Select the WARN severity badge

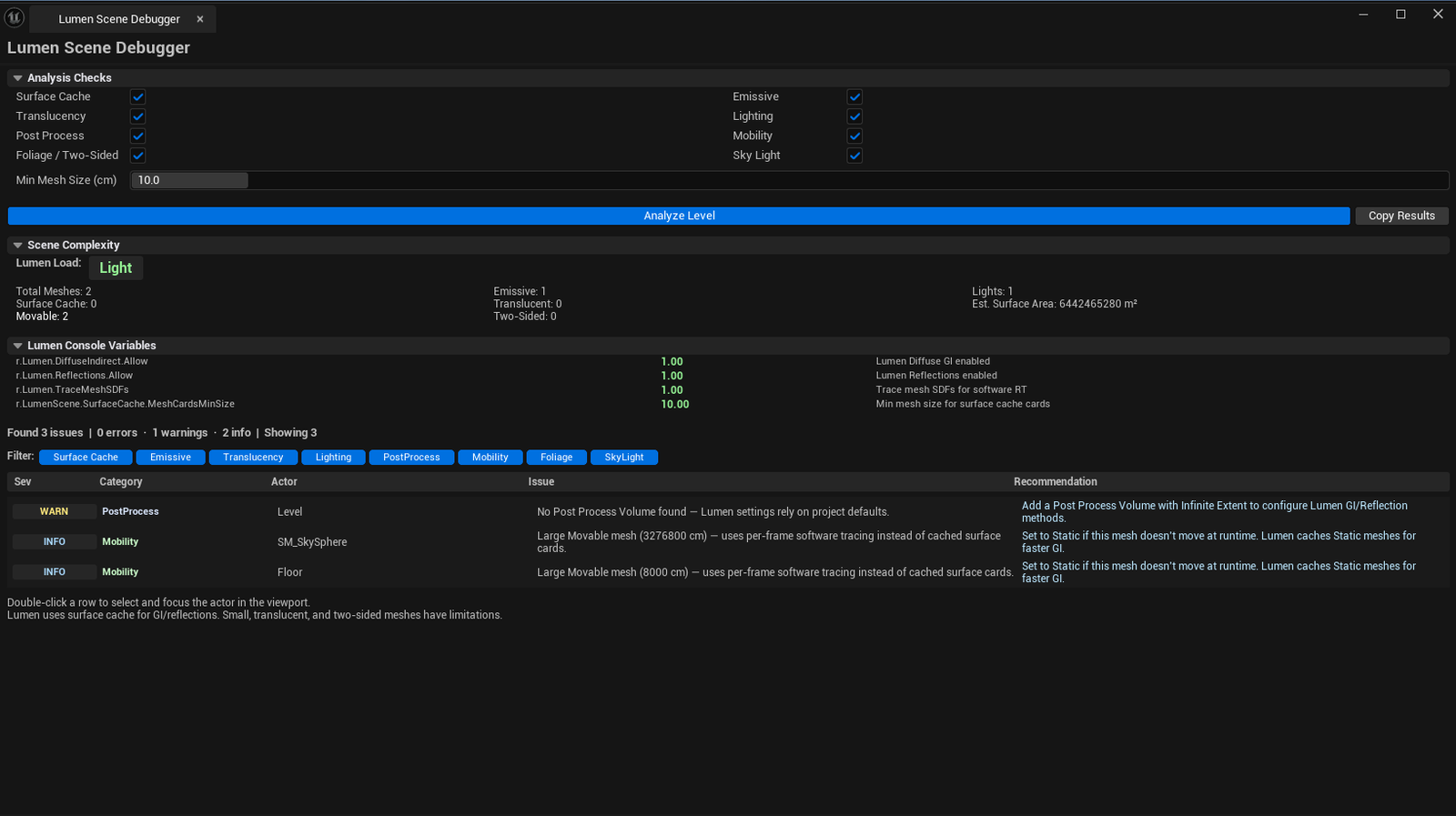(55, 511)
